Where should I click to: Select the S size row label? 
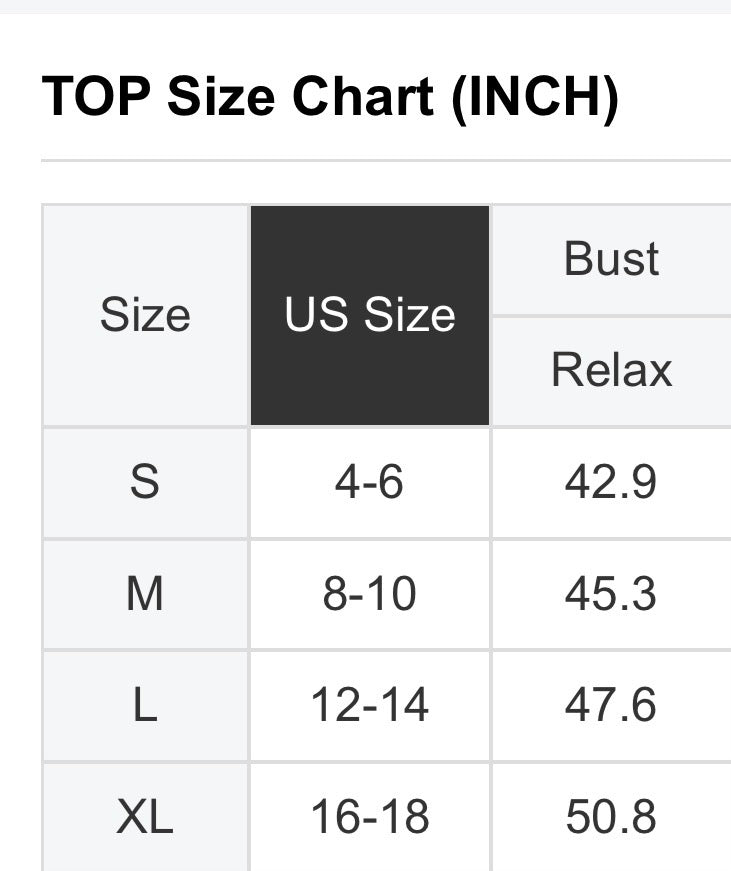(145, 482)
